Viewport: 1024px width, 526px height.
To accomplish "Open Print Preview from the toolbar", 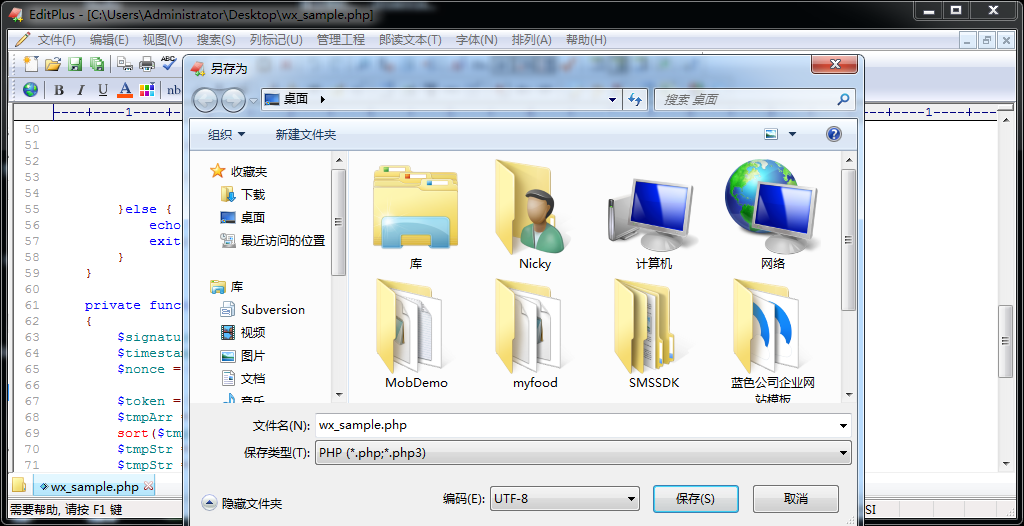I will coord(125,63).
